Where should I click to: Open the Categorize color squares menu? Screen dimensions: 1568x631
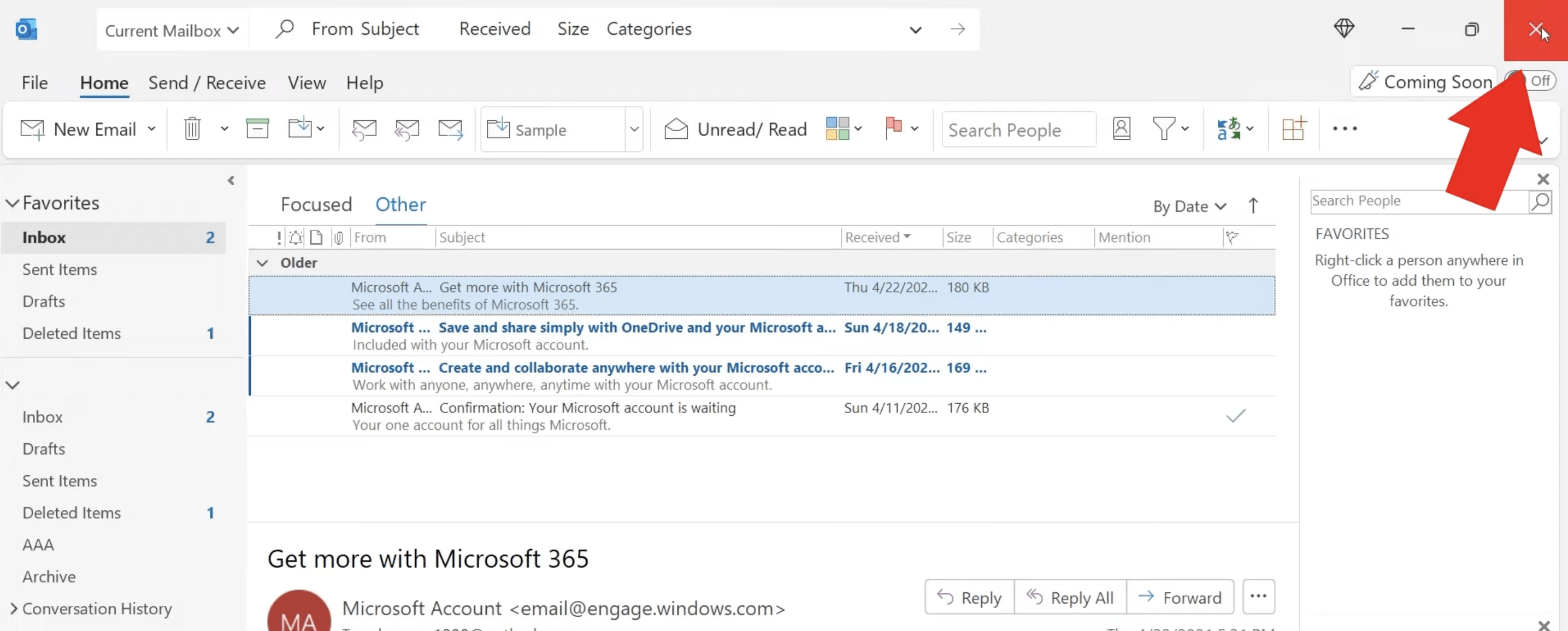point(843,128)
